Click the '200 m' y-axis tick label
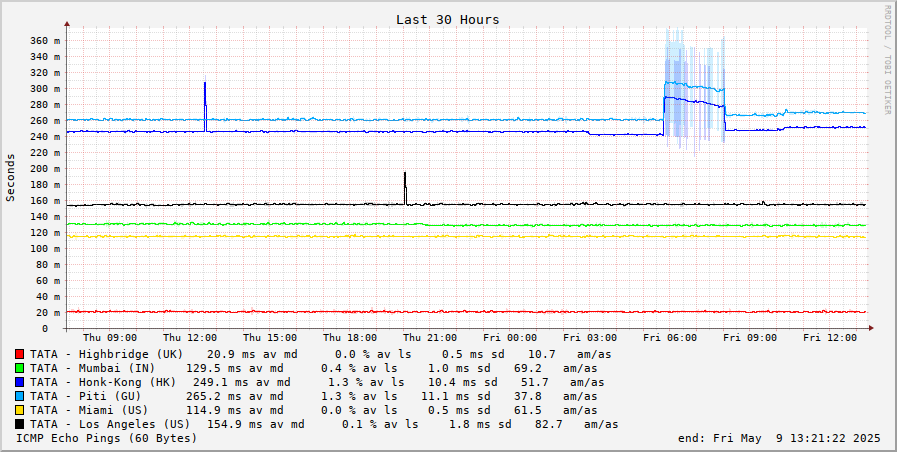The image size is (897, 452). pos(44,169)
